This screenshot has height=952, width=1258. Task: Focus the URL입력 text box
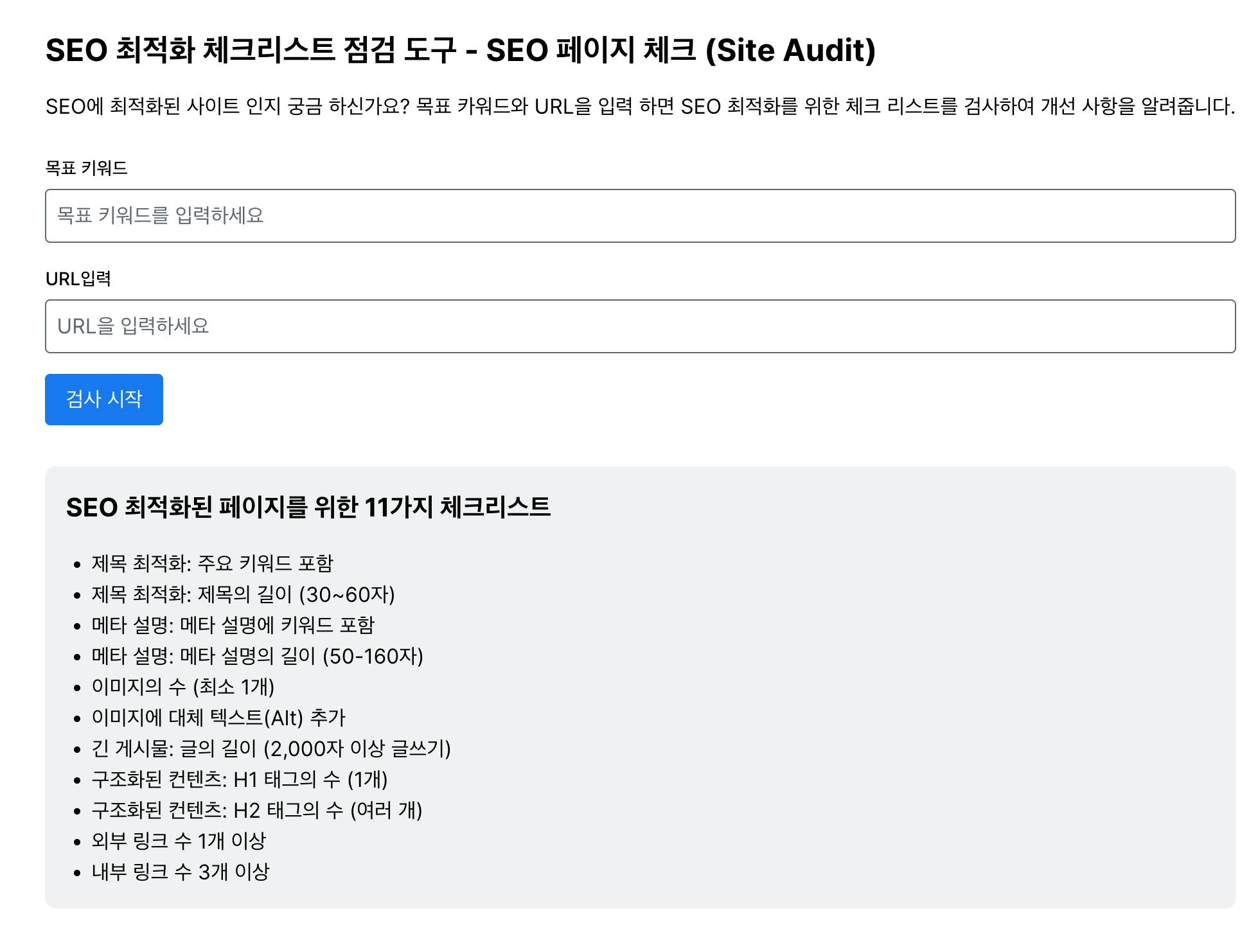click(640, 326)
